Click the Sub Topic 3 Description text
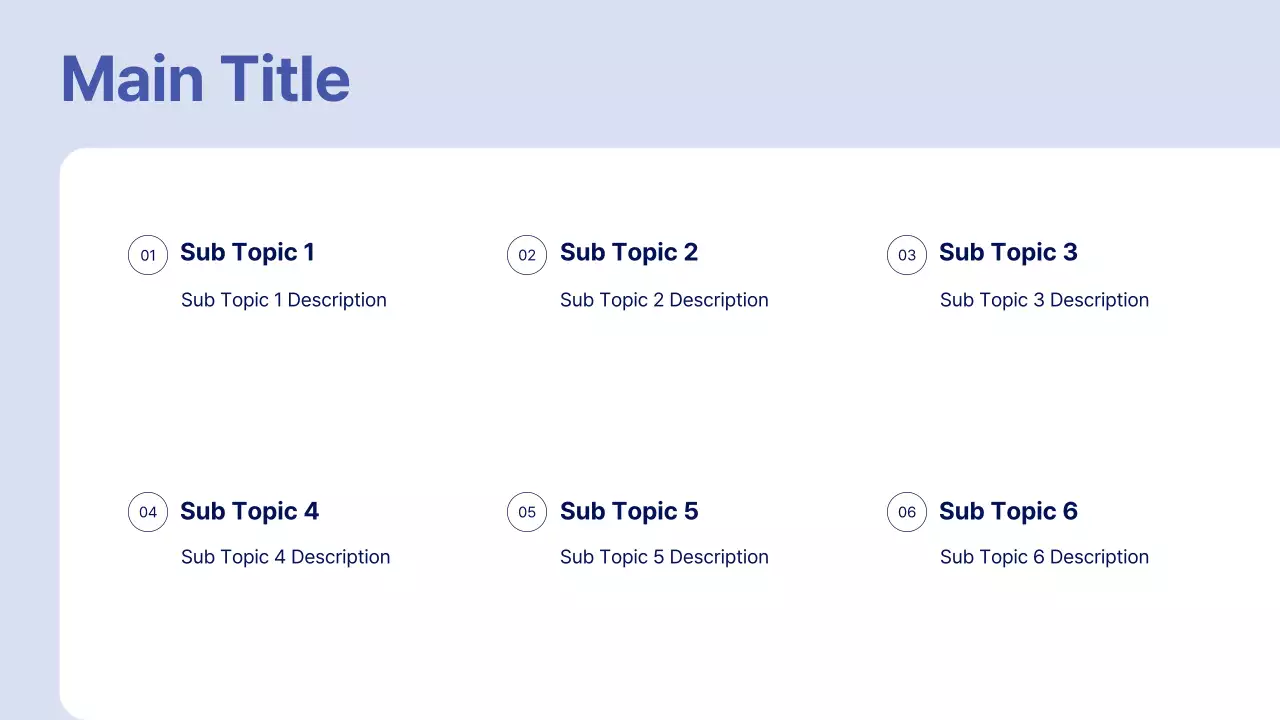The width and height of the screenshot is (1280, 720). pos(1044,300)
